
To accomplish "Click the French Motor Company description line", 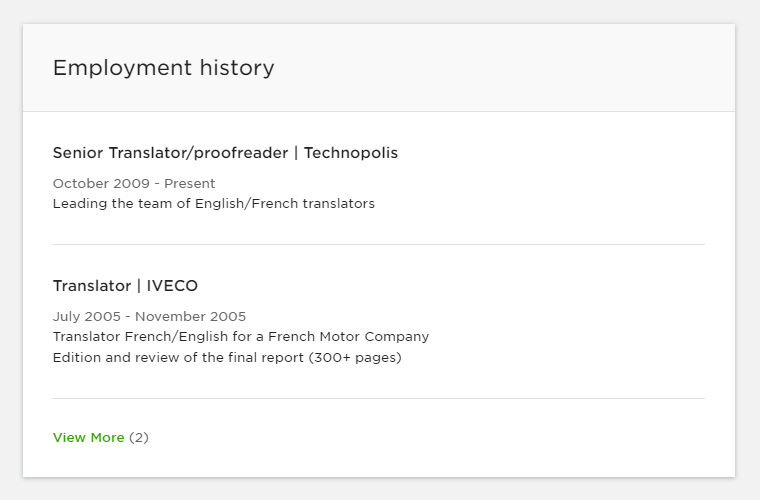I will click(x=240, y=337).
